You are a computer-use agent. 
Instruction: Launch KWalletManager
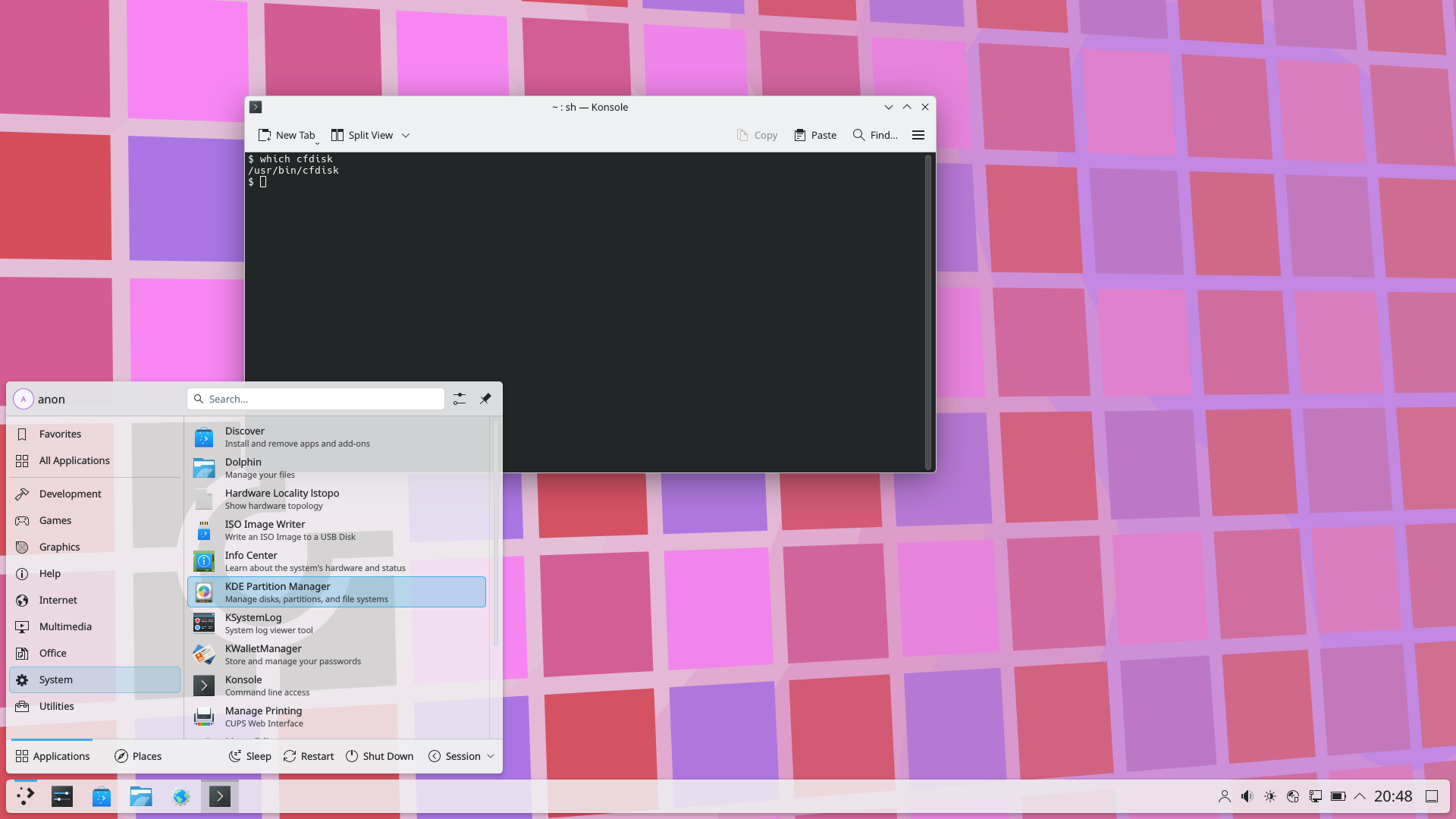[337, 654]
